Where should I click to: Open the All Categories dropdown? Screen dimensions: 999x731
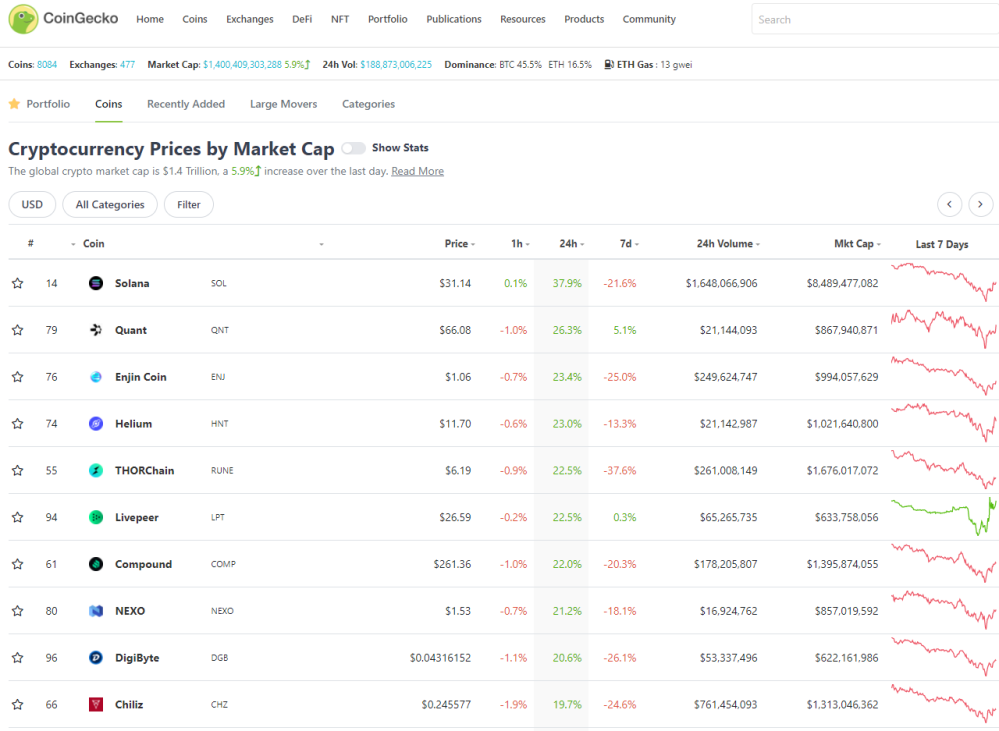[110, 205]
